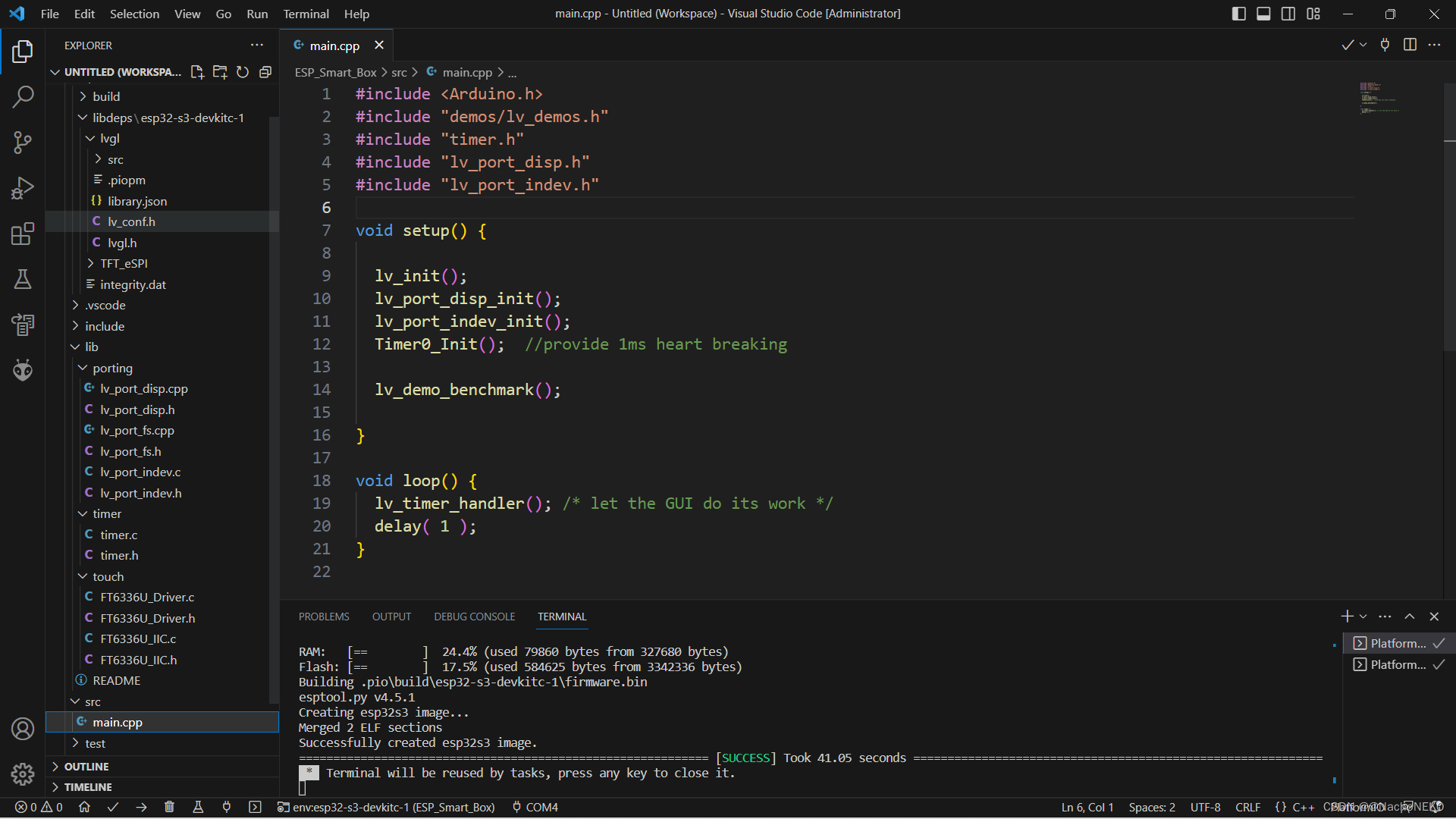Screen dimensions: 1456x819
Task: Select the TERMINAL tab in panel
Action: click(x=562, y=616)
